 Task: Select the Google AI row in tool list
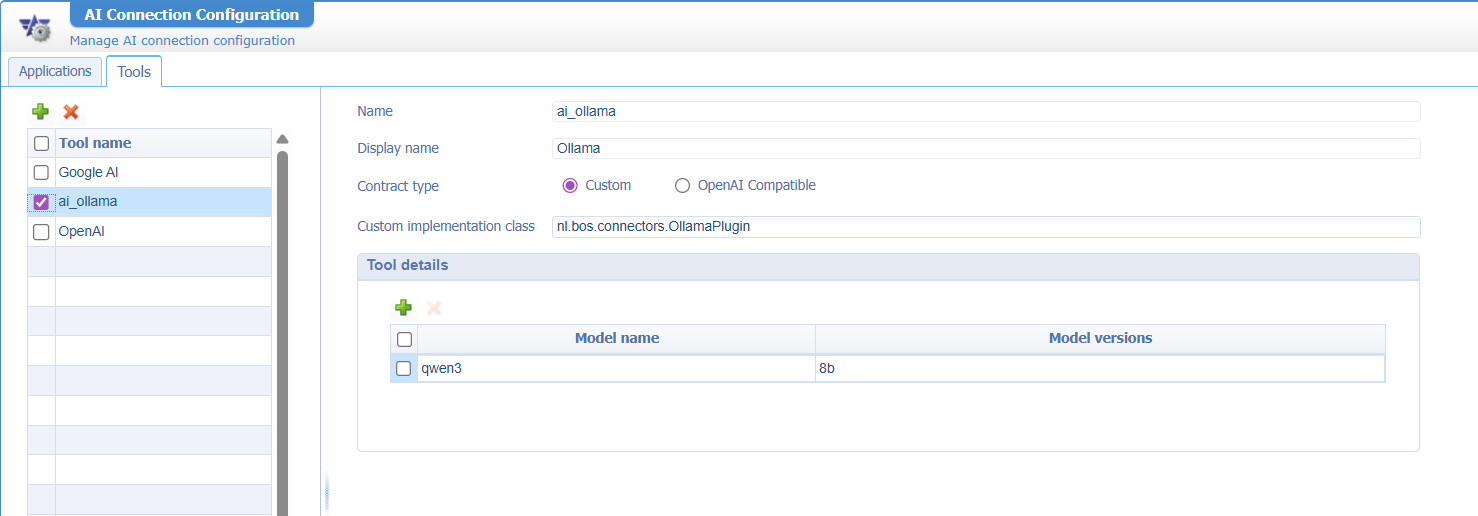pyautogui.click(x=149, y=172)
